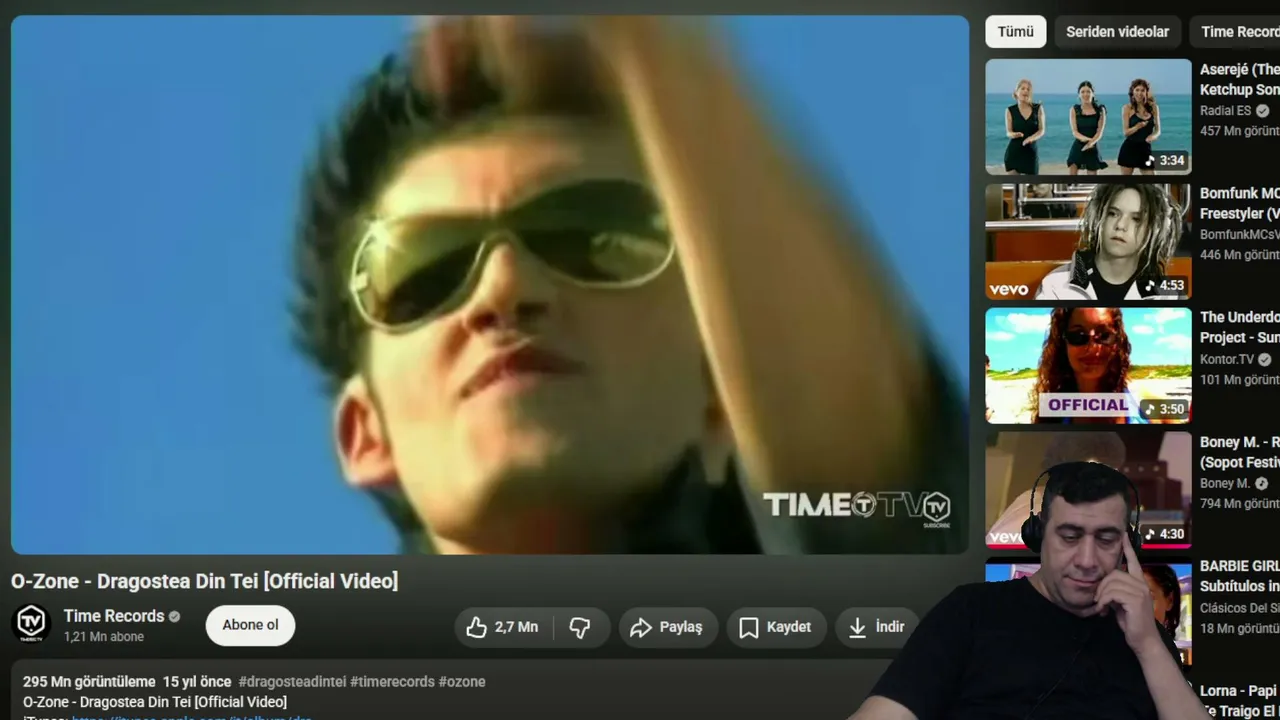Click the '18 Mn' view count under Barbie Girl
Viewport: 1280px width, 720px height.
click(1240, 628)
